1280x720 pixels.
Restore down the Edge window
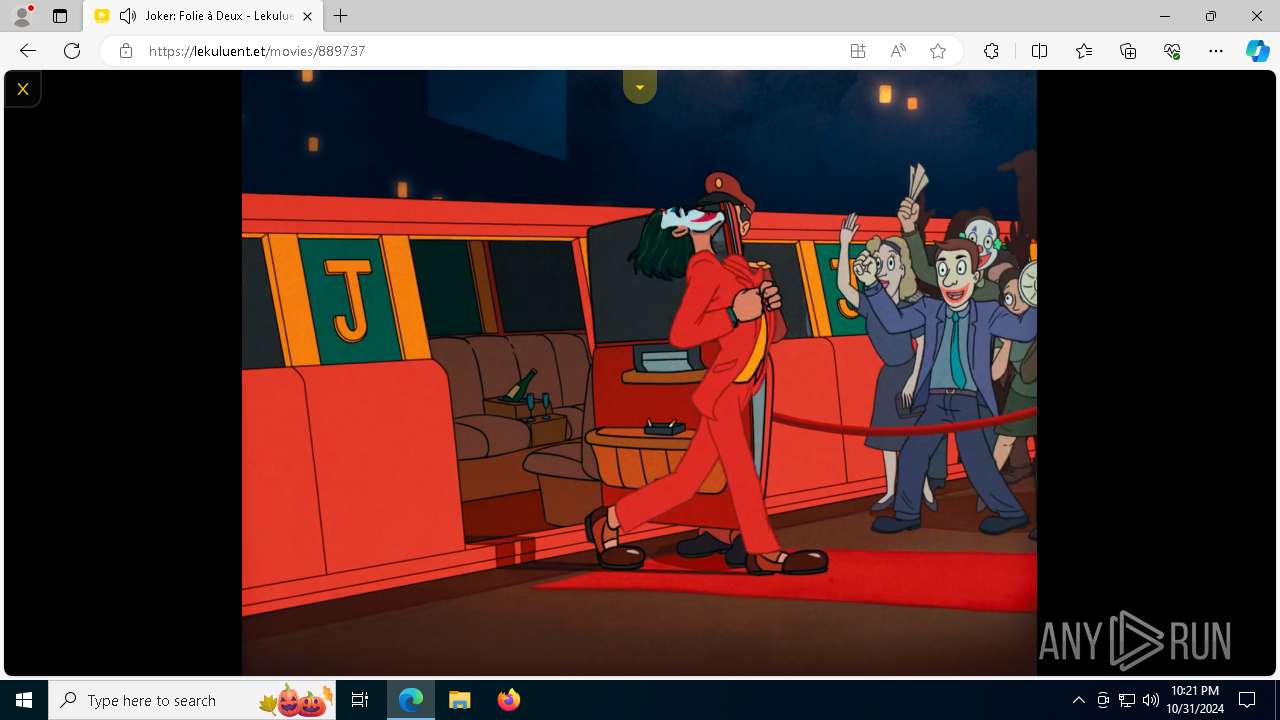point(1211,16)
